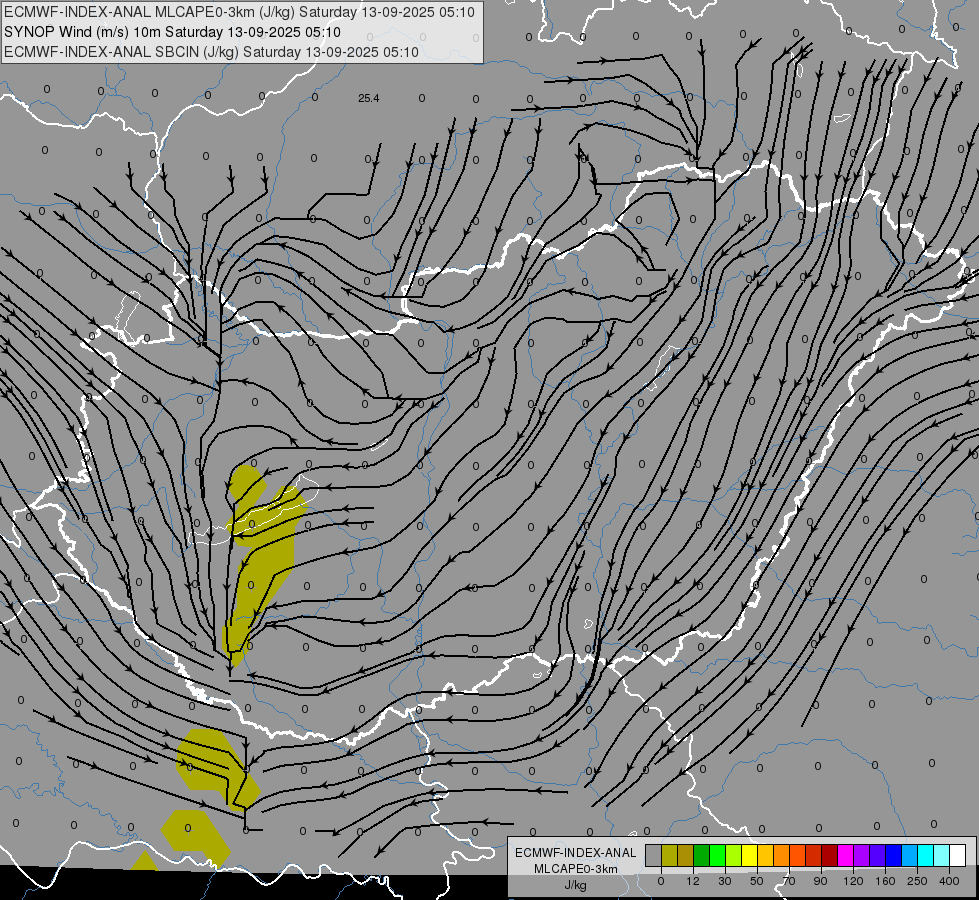The height and width of the screenshot is (900, 979).
Task: Click the 400 tick label on legend
Action: pyautogui.click(x=949, y=881)
